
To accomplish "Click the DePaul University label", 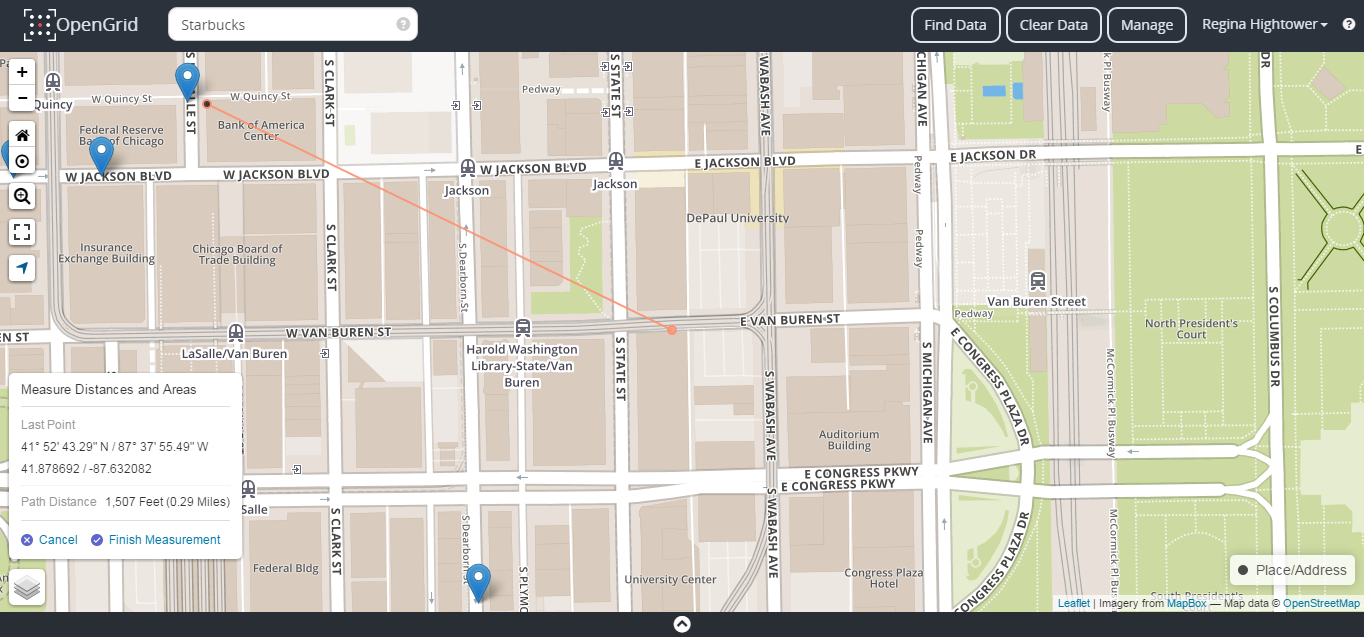I will [x=737, y=218].
